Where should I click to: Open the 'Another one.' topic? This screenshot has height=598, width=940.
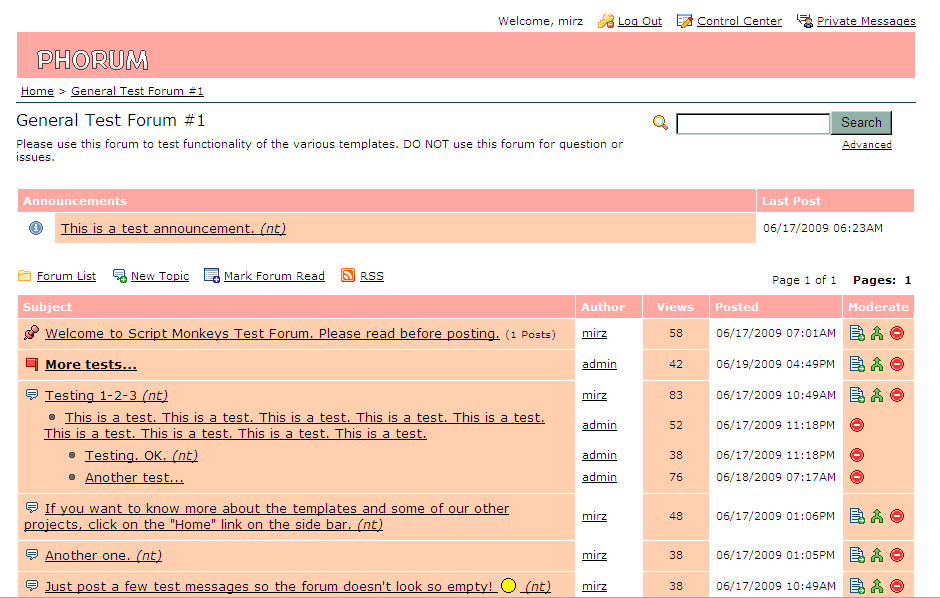(103, 555)
